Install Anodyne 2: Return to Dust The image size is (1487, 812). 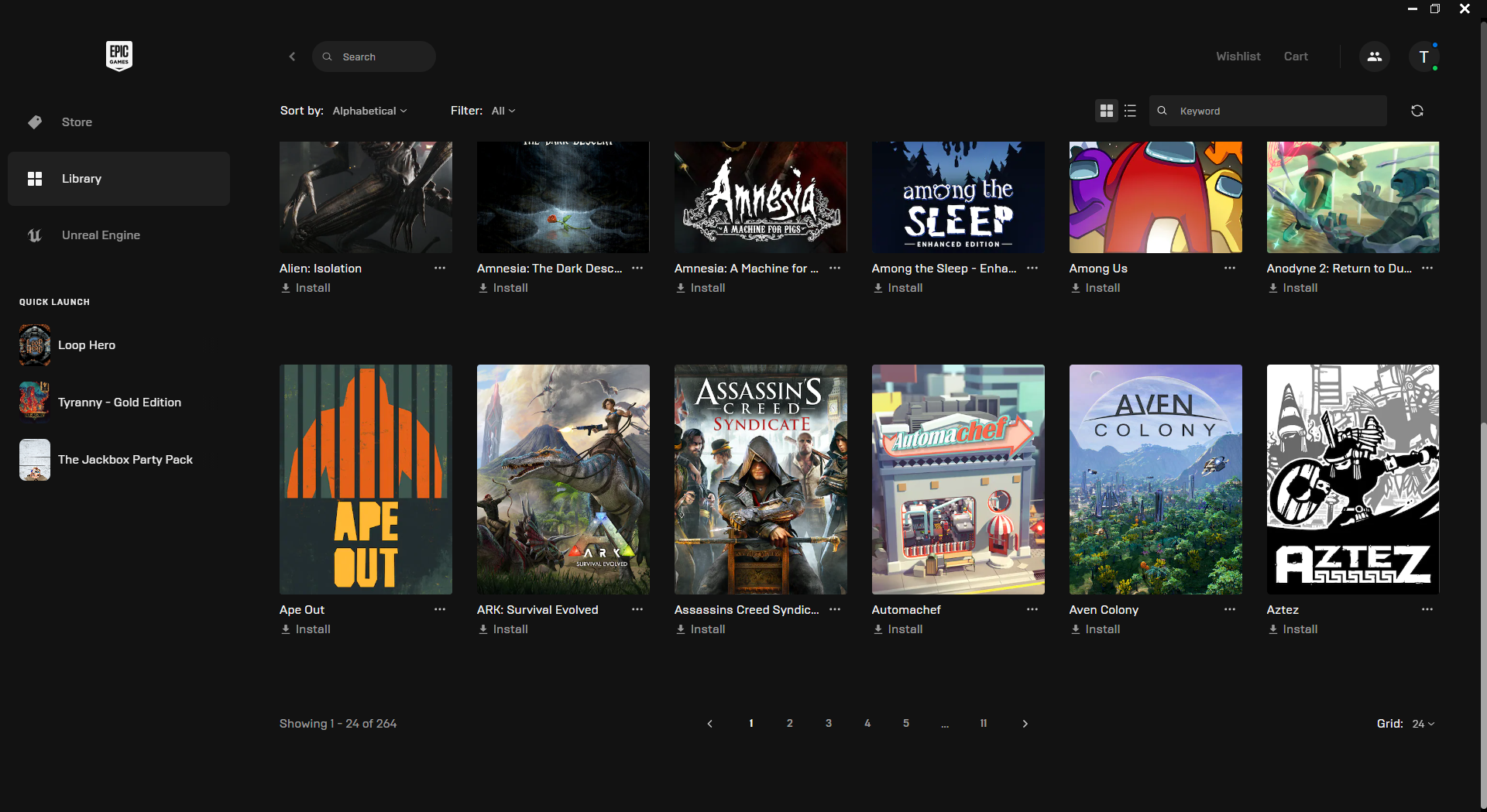click(1293, 288)
